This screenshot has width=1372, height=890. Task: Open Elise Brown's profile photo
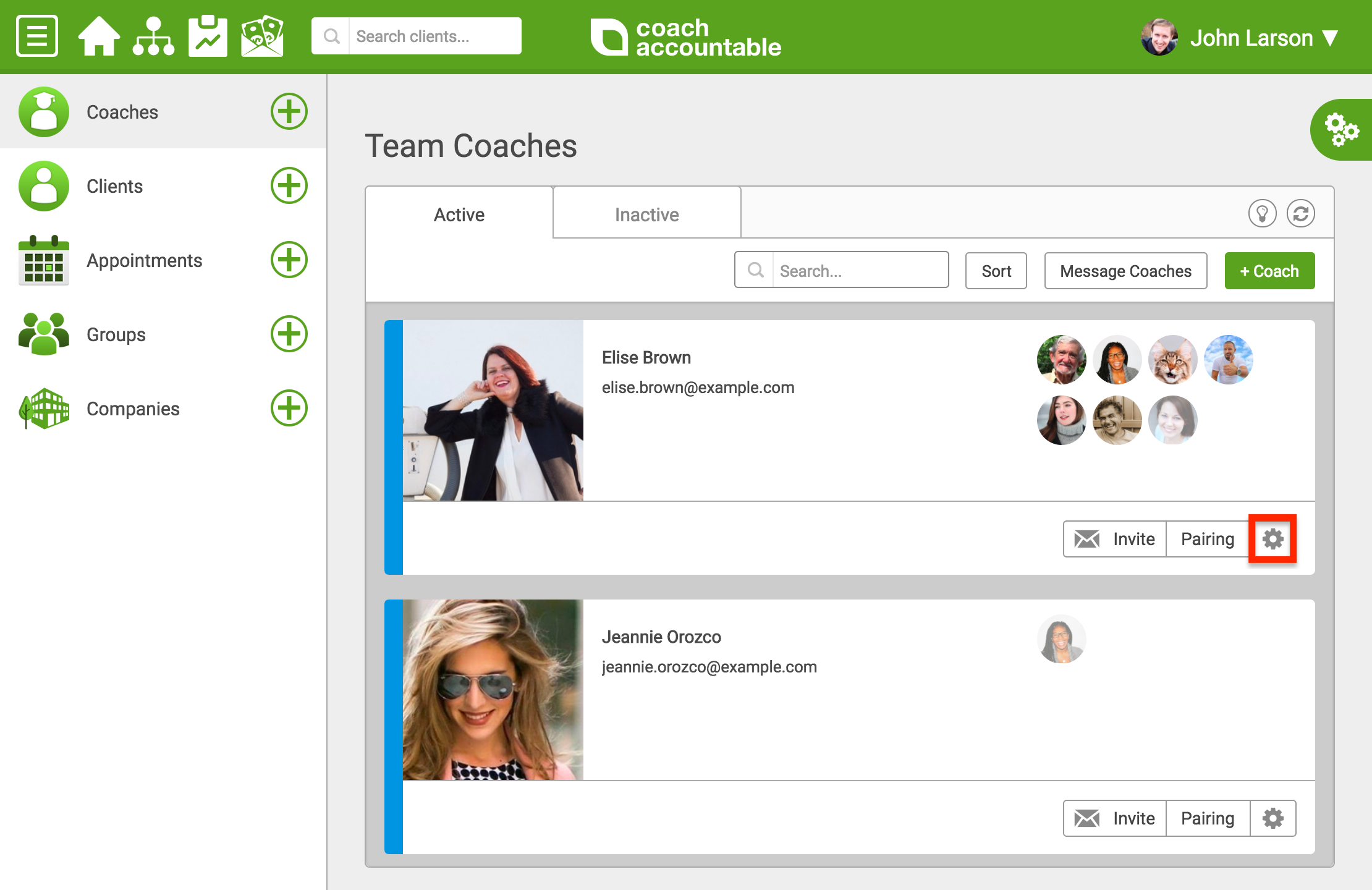493,410
